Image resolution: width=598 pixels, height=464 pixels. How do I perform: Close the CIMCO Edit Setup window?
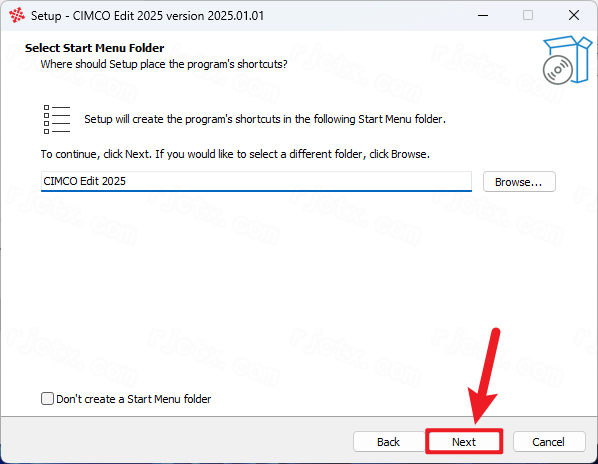(x=574, y=16)
